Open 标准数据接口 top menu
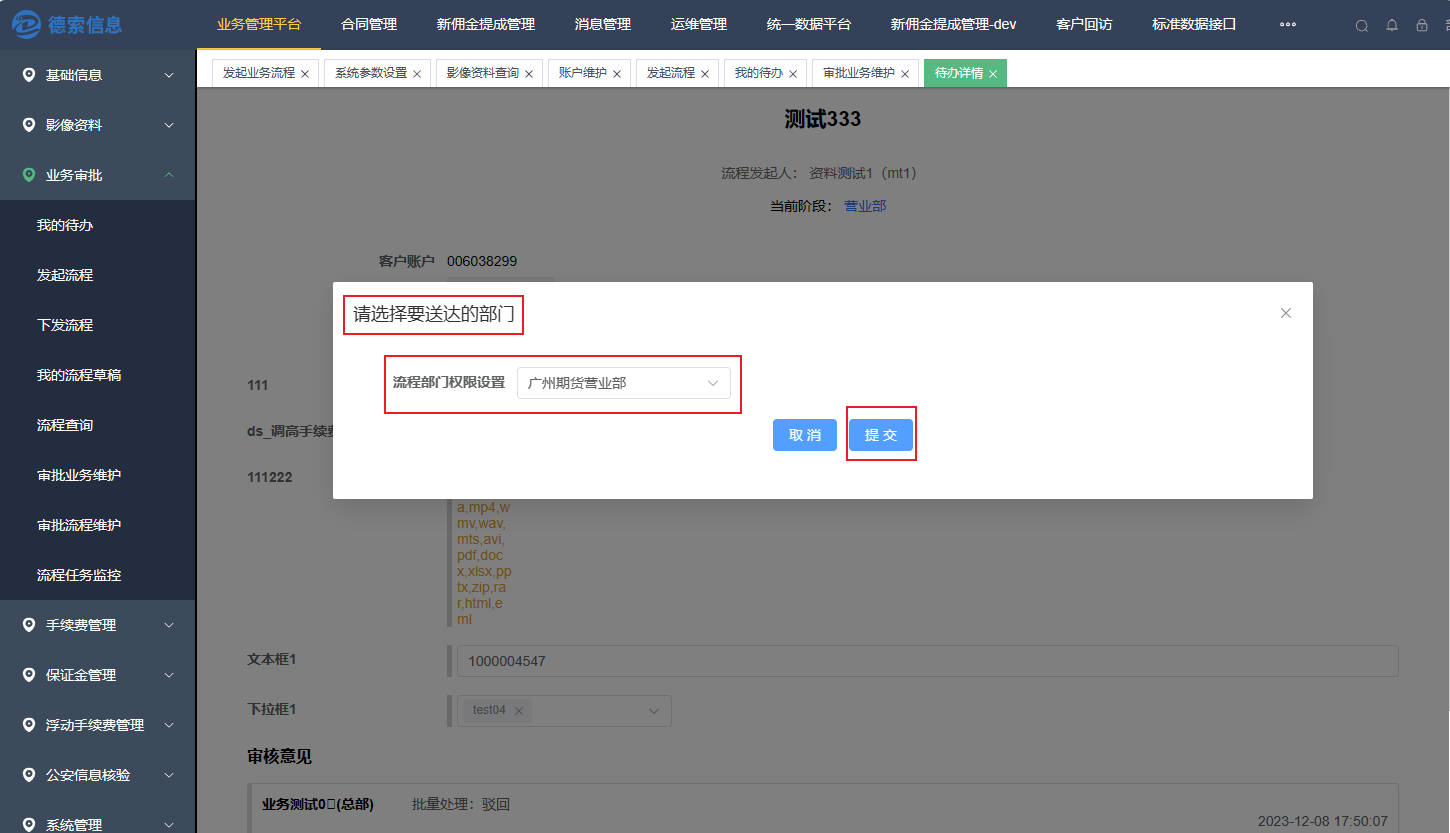Viewport: 1450px width, 833px height. [x=1194, y=24]
